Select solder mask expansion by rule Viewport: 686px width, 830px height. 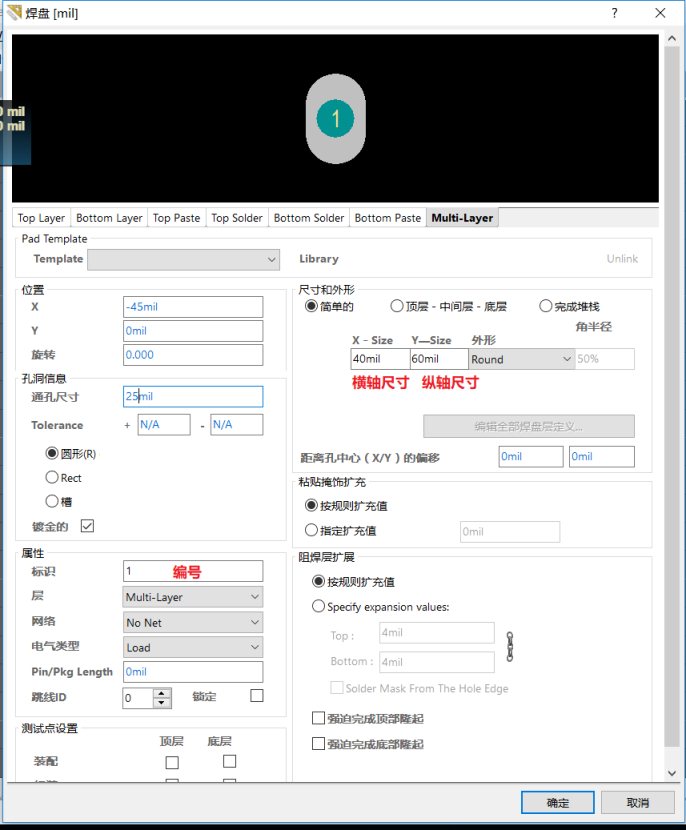318,581
